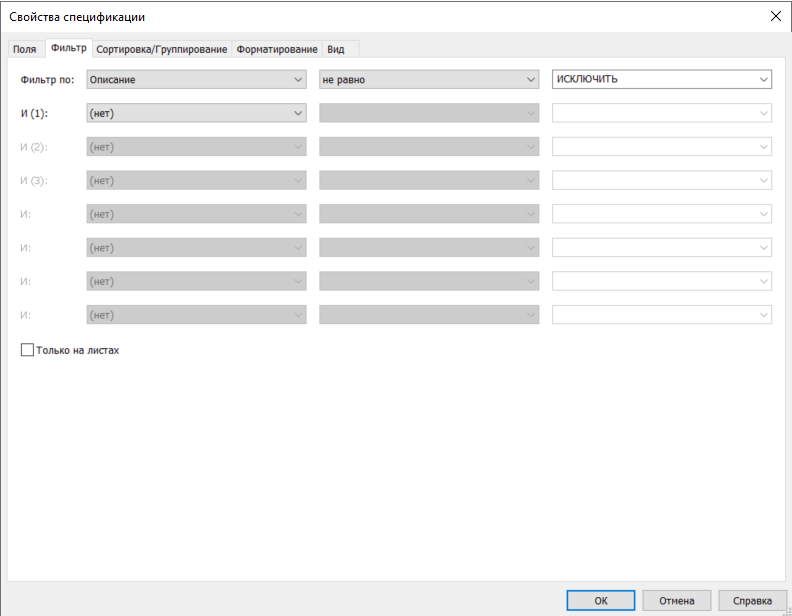Open the Сортировка/Группирование tab
792x616 pixels.
pos(162,49)
